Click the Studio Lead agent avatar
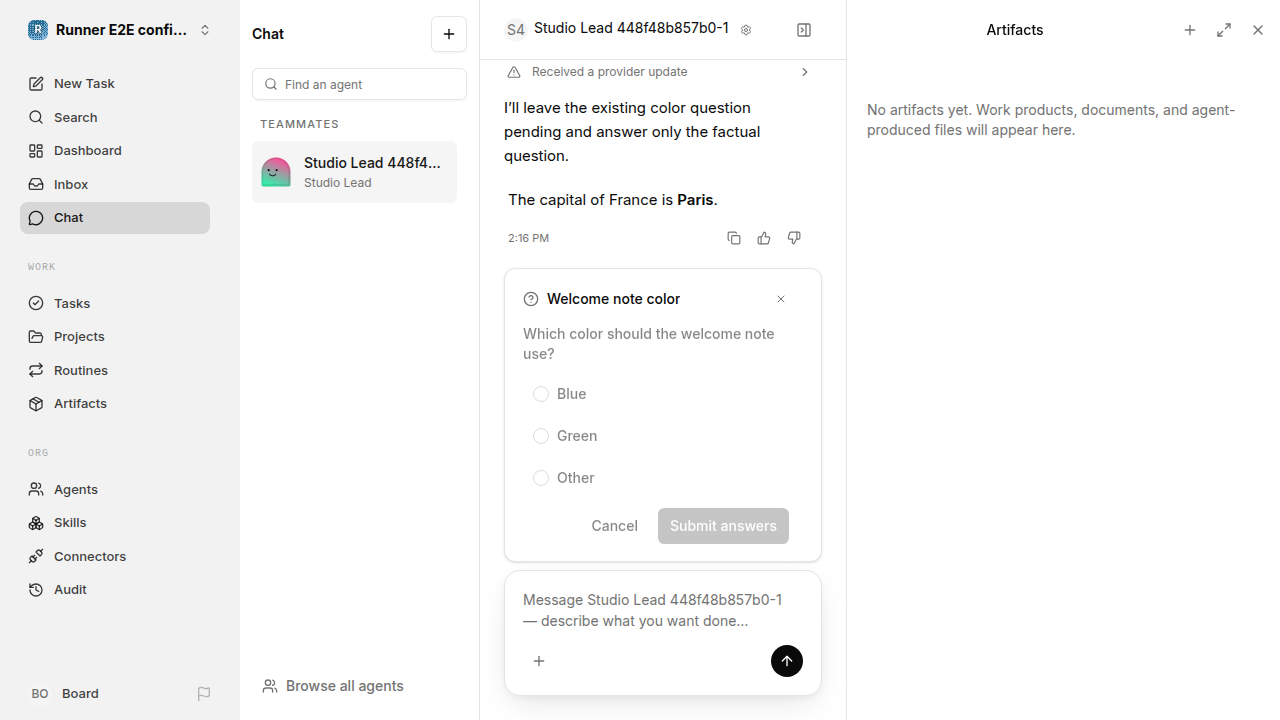 click(276, 172)
